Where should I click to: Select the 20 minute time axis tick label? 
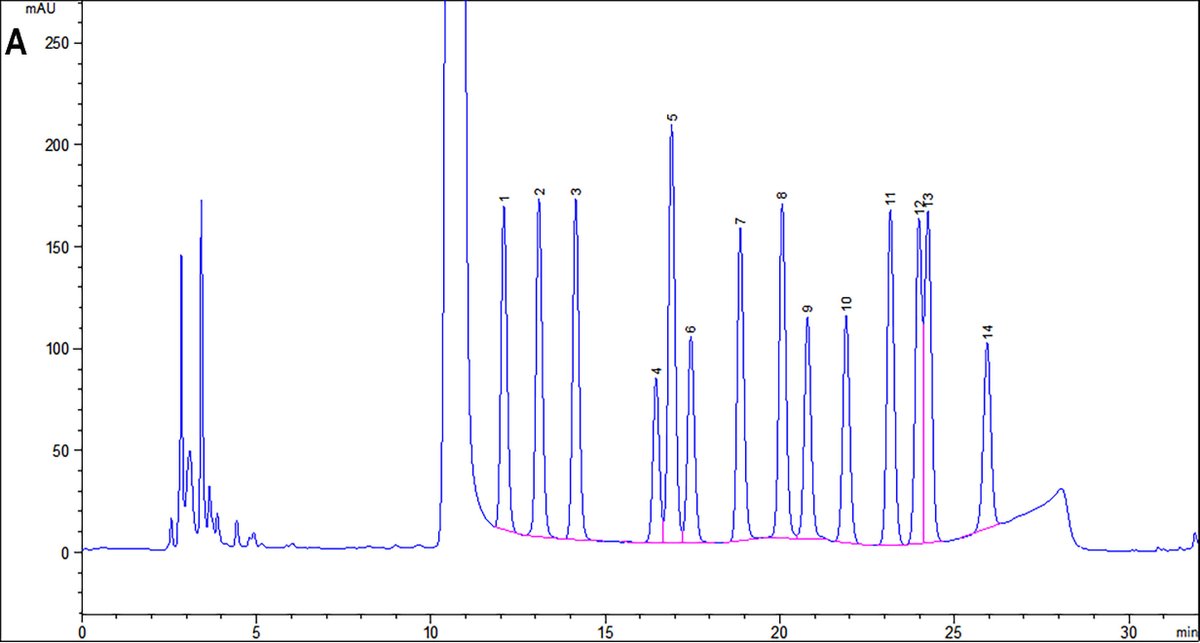[x=780, y=633]
